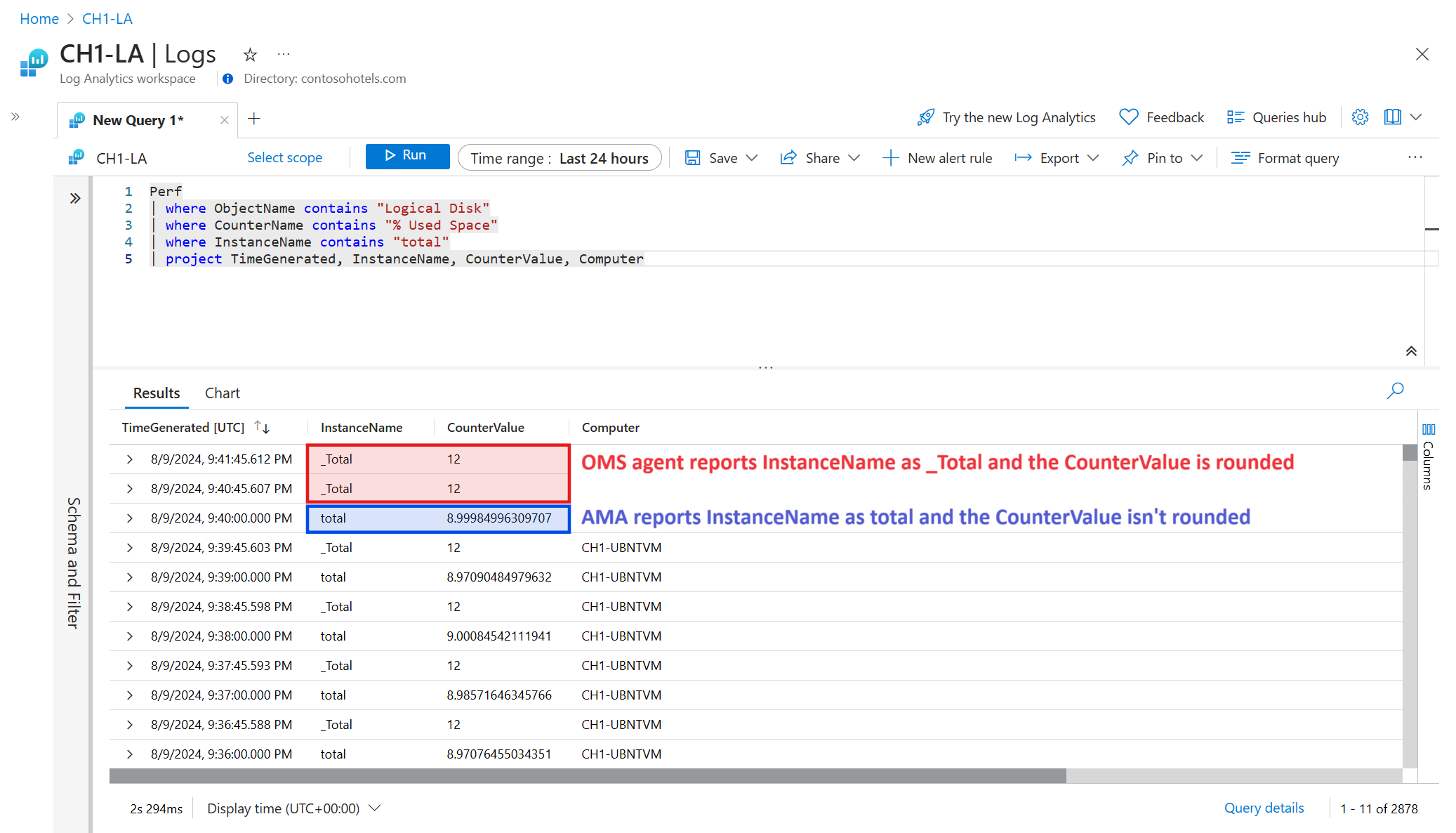The width and height of the screenshot is (1456, 833).
Task: Select the New Query 1 tab
Action: (x=138, y=120)
